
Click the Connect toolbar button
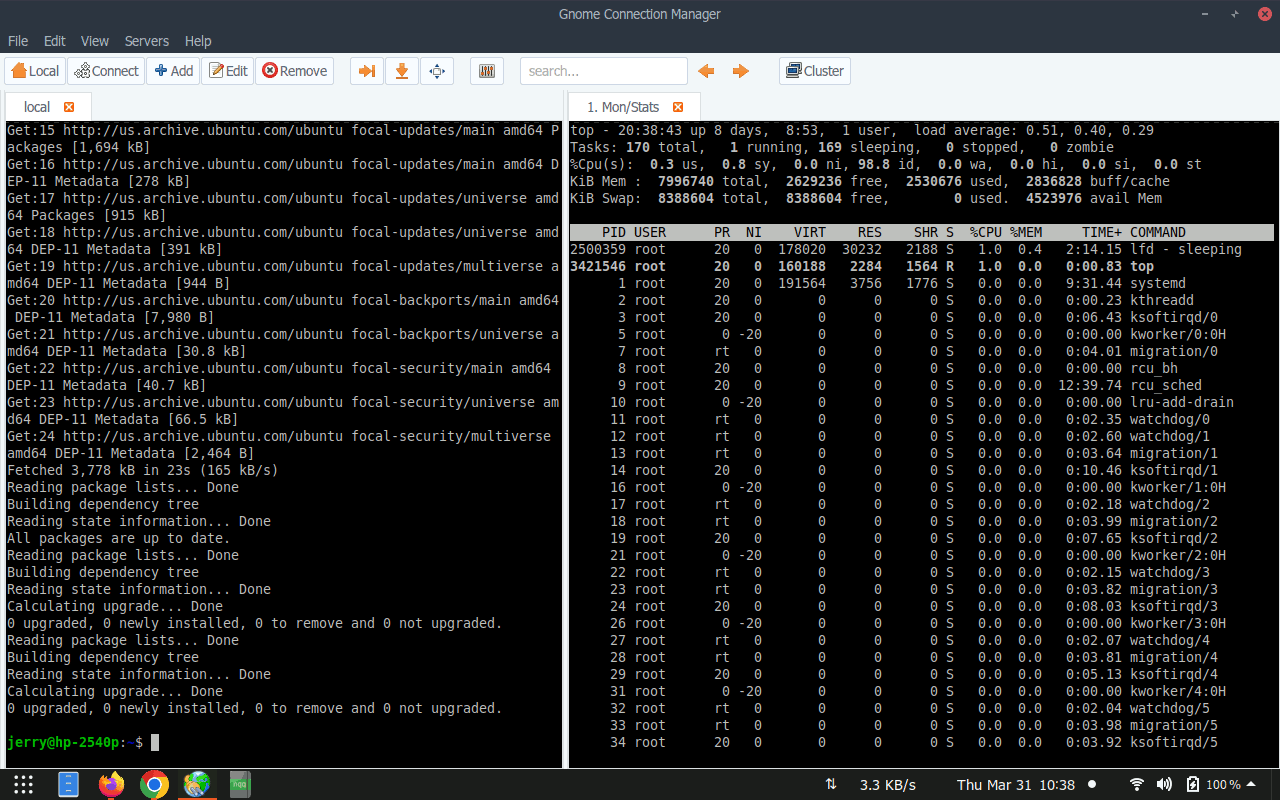point(106,71)
